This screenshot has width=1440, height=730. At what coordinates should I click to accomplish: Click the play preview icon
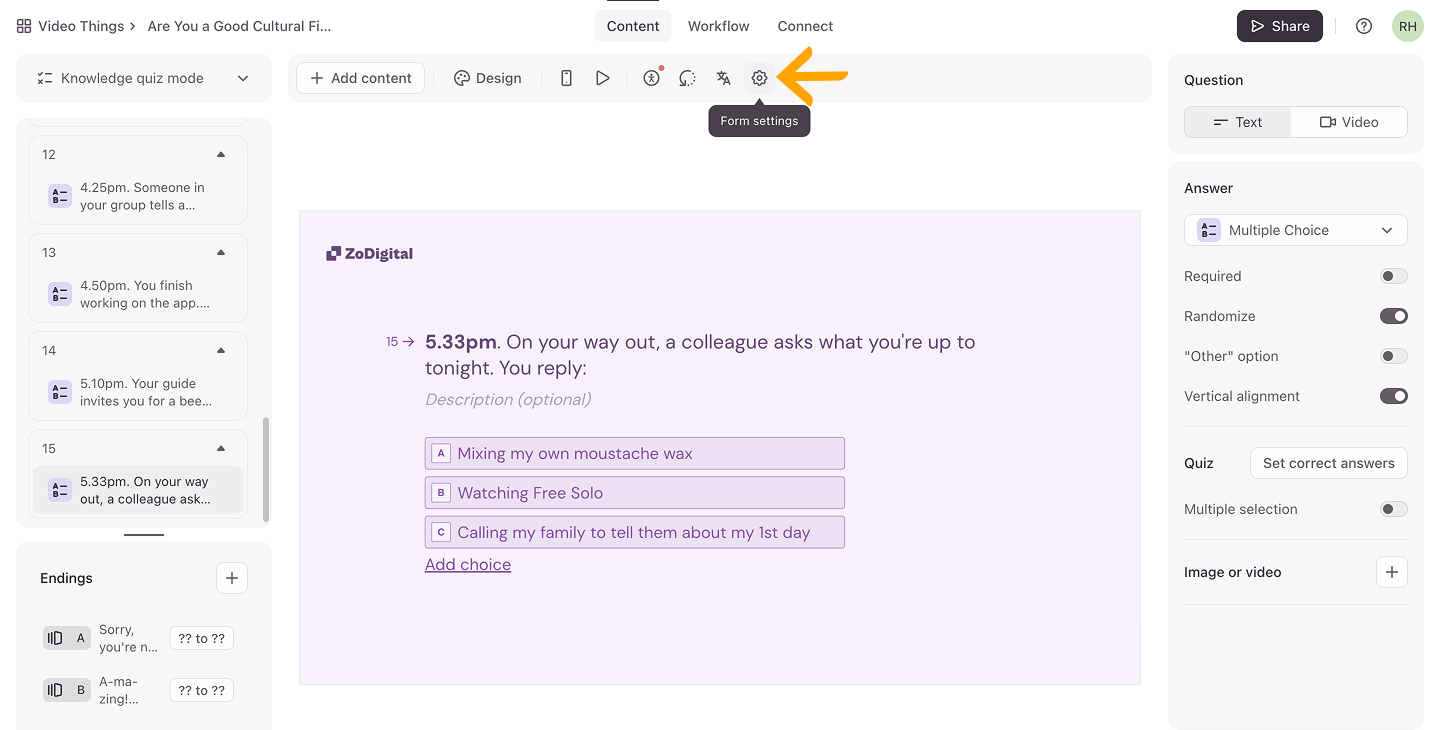coord(602,78)
